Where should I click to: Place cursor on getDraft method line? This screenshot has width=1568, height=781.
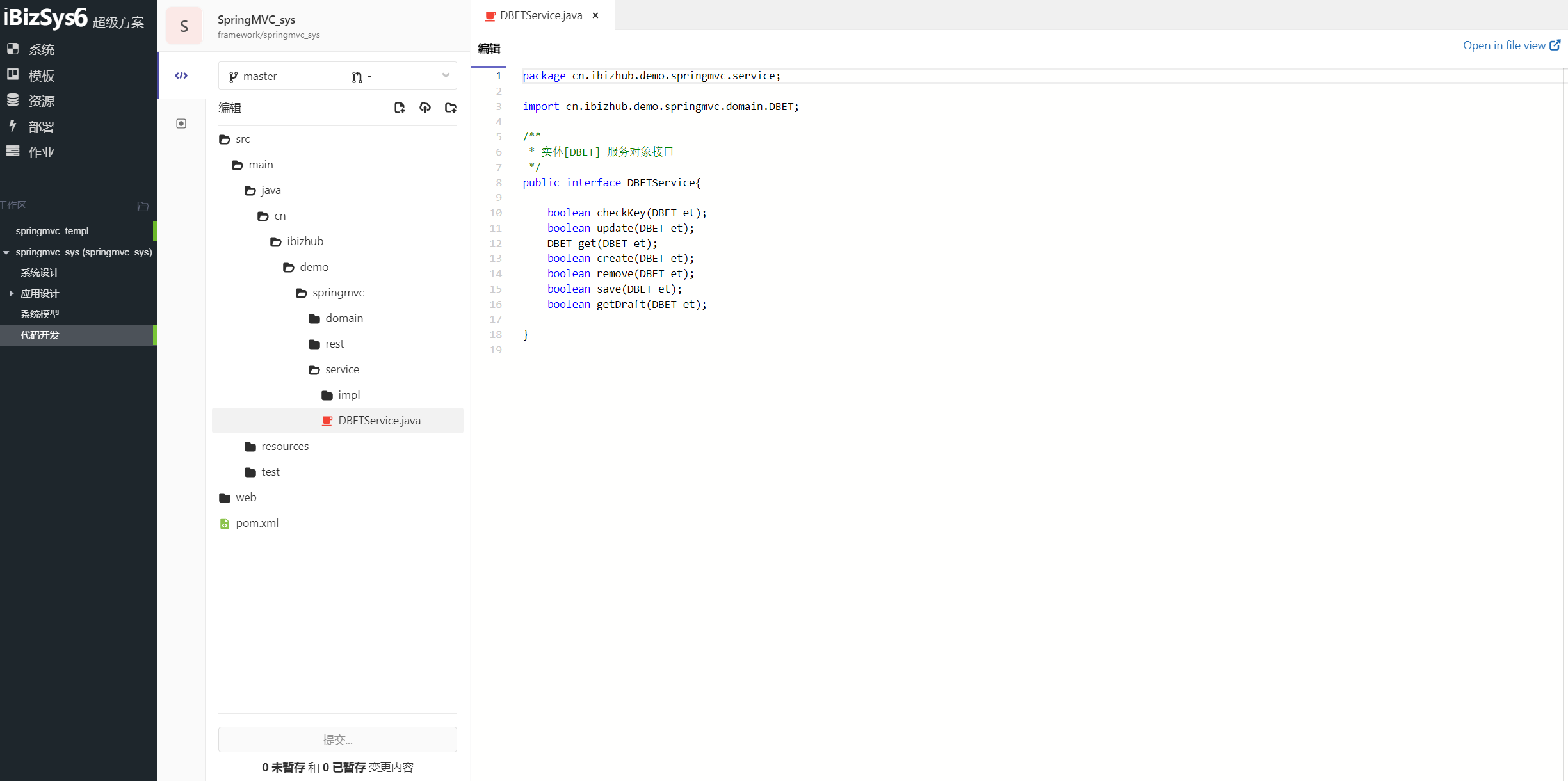[627, 304]
